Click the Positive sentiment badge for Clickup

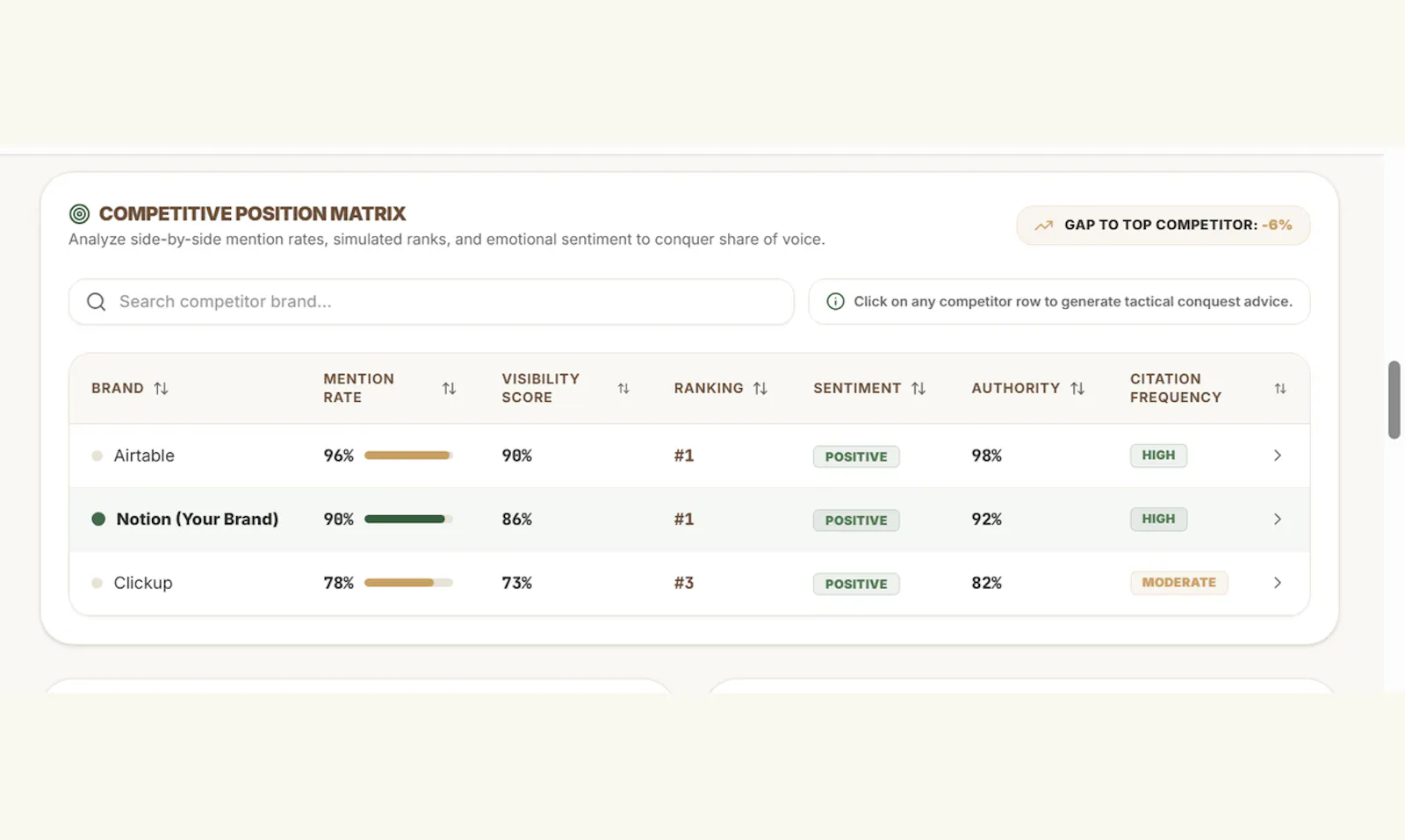[x=856, y=584]
